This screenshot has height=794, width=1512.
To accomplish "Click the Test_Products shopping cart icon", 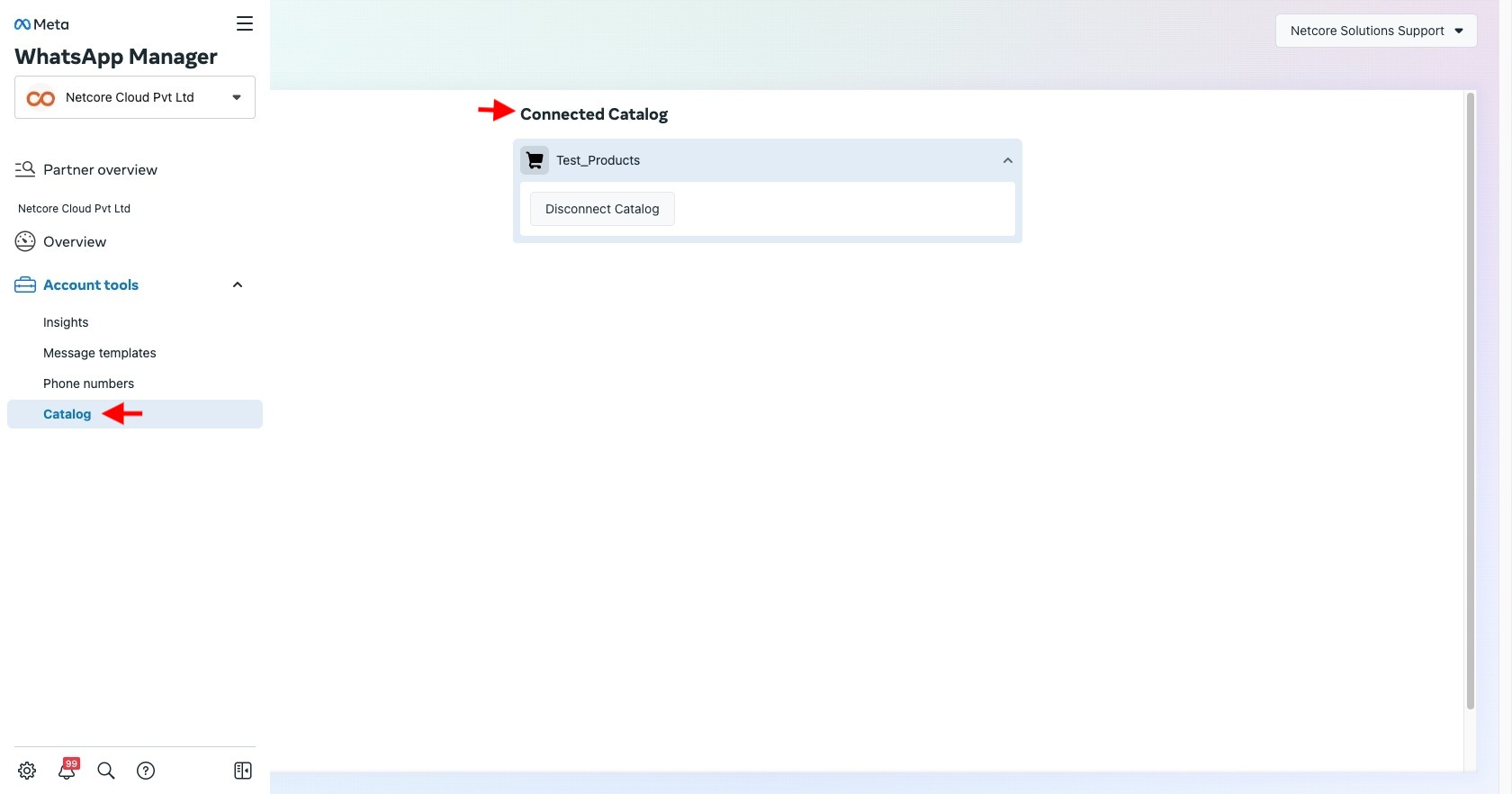I will coord(535,160).
